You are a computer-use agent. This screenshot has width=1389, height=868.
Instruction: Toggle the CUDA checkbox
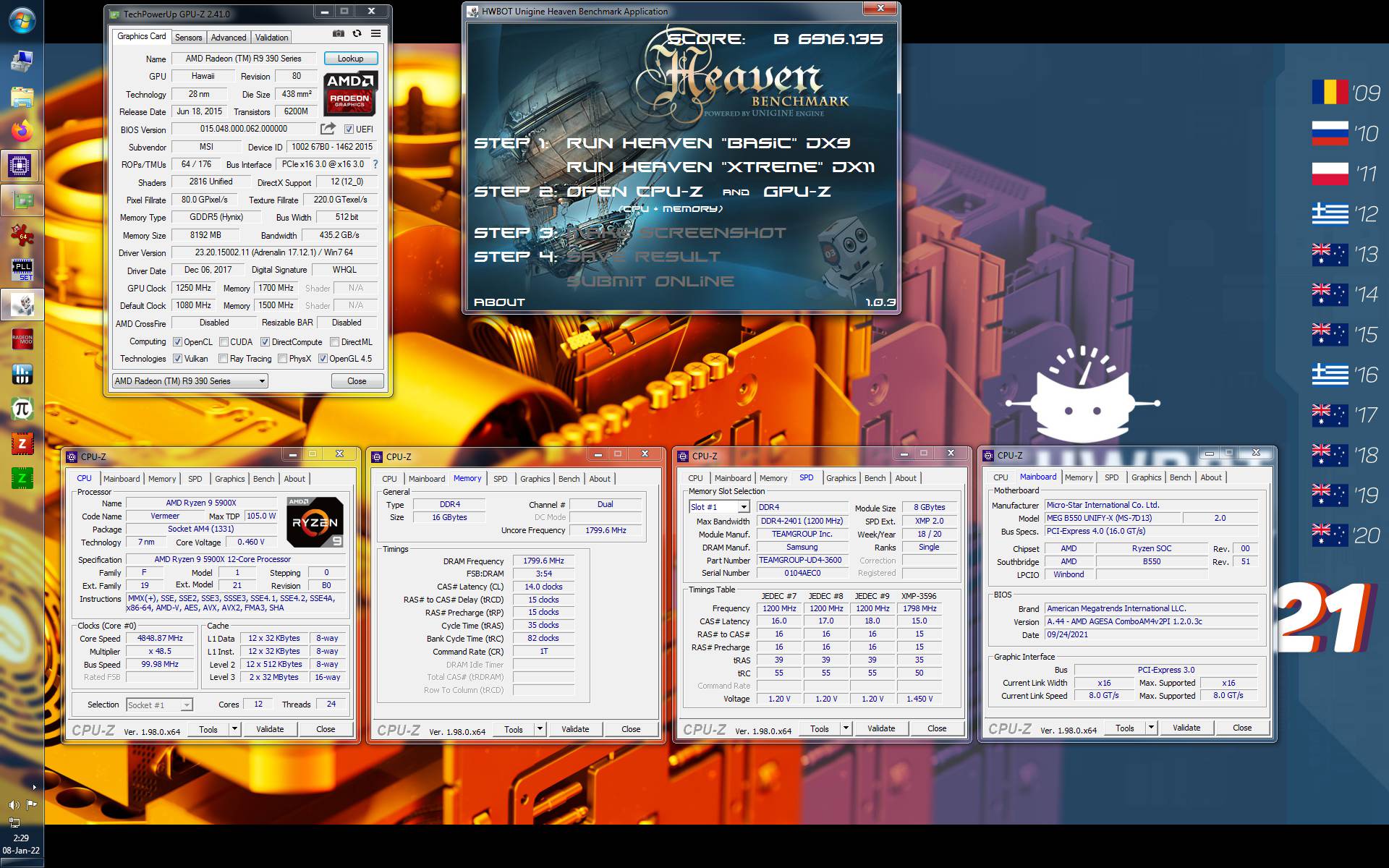[224, 342]
